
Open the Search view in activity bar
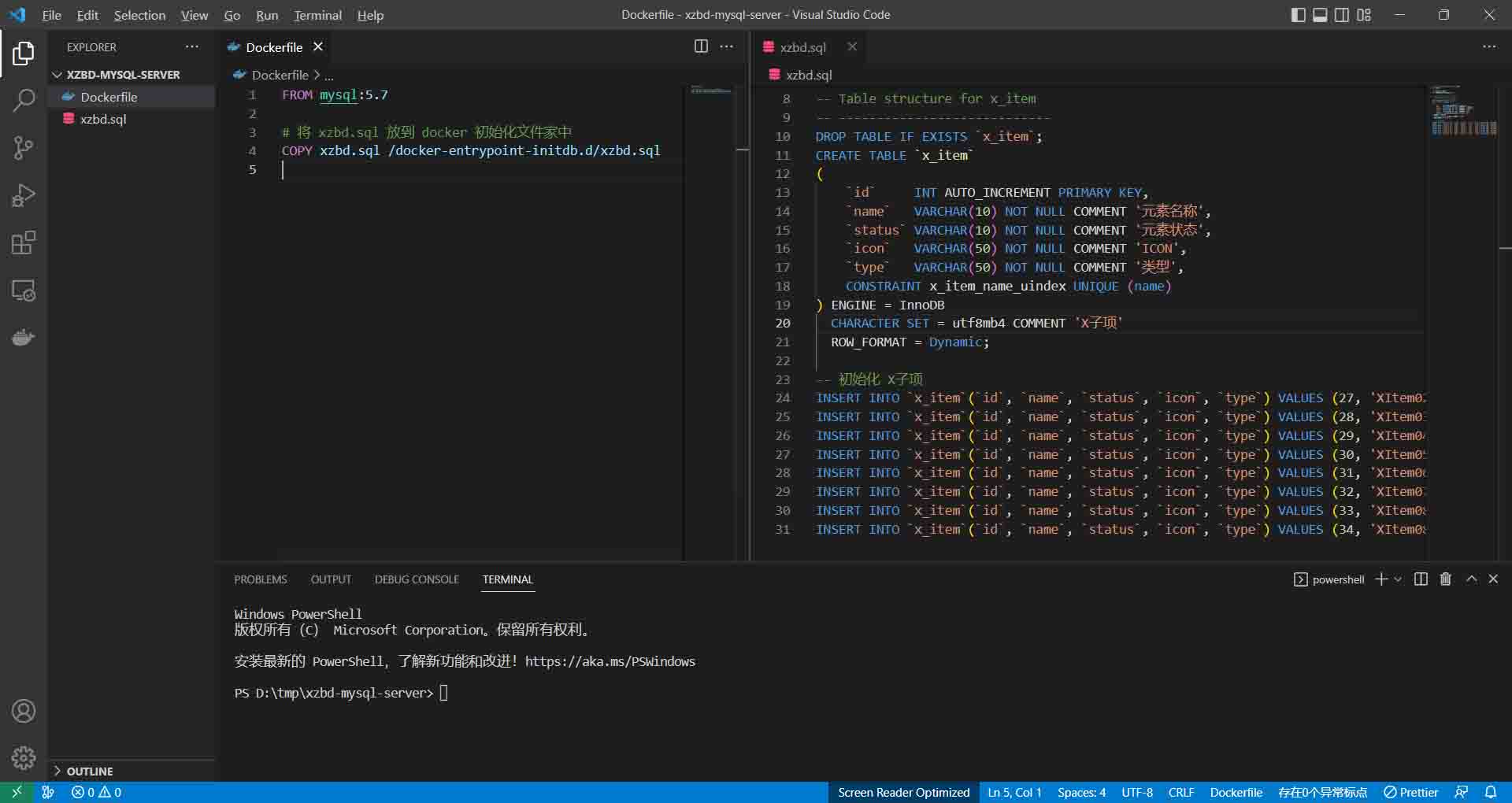point(24,100)
